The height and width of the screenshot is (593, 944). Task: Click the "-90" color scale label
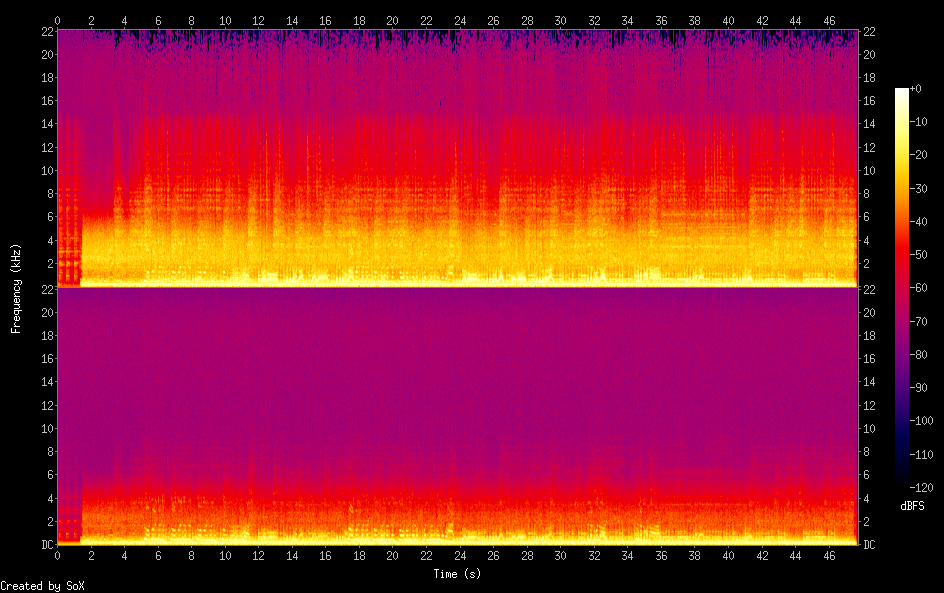pyautogui.click(x=918, y=388)
